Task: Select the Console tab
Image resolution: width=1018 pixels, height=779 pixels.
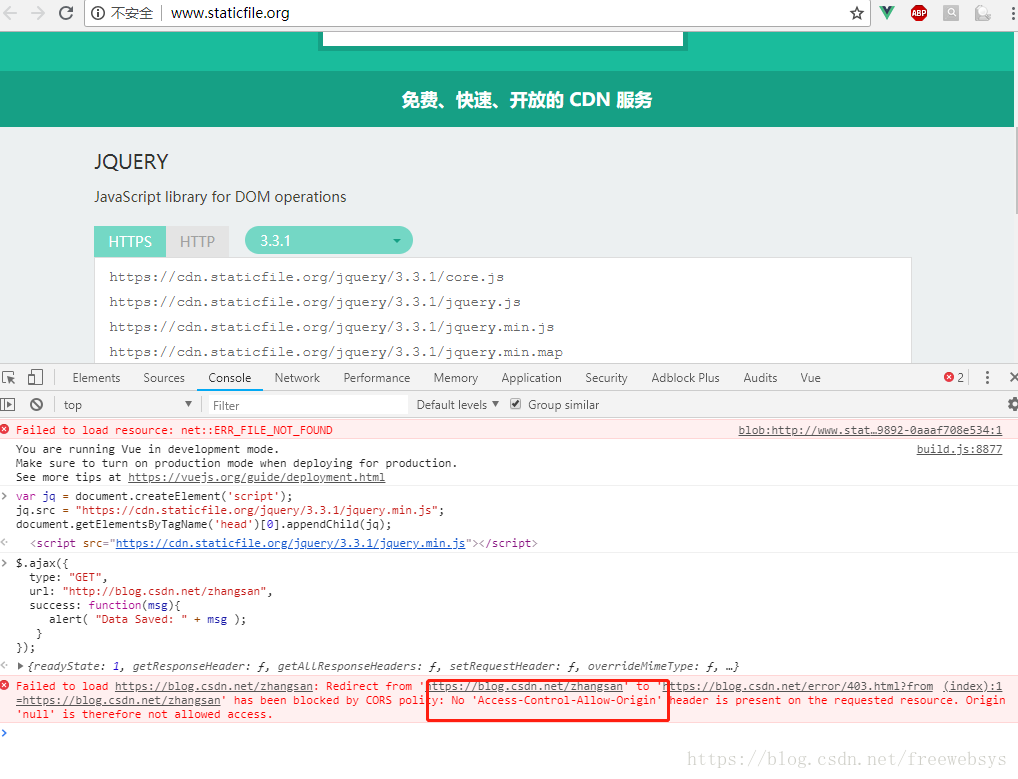Action: point(229,378)
